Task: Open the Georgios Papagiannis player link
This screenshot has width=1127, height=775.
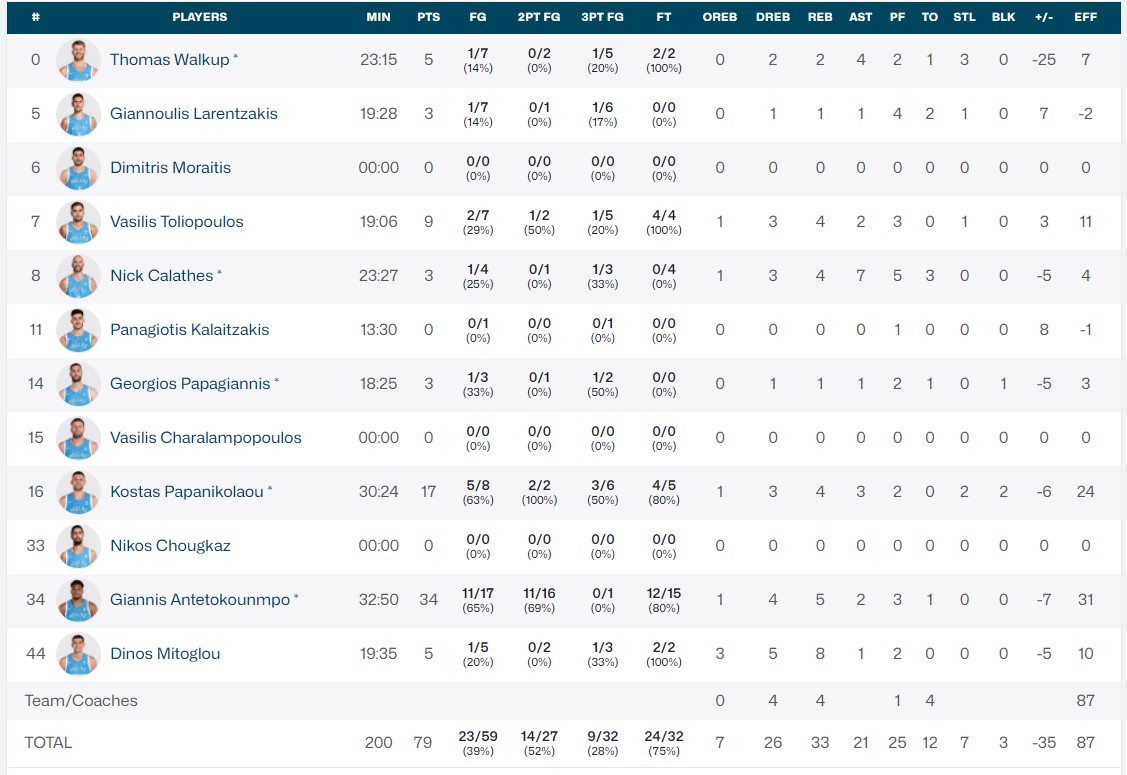Action: pyautogui.click(x=190, y=383)
